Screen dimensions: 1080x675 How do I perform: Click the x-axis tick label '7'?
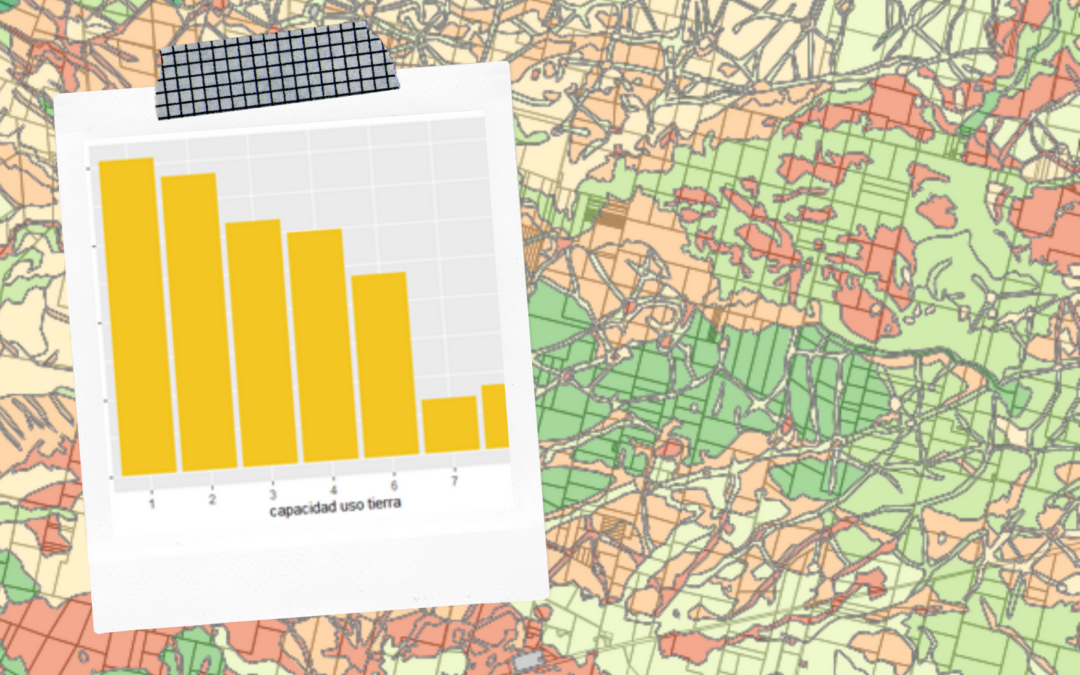454,481
